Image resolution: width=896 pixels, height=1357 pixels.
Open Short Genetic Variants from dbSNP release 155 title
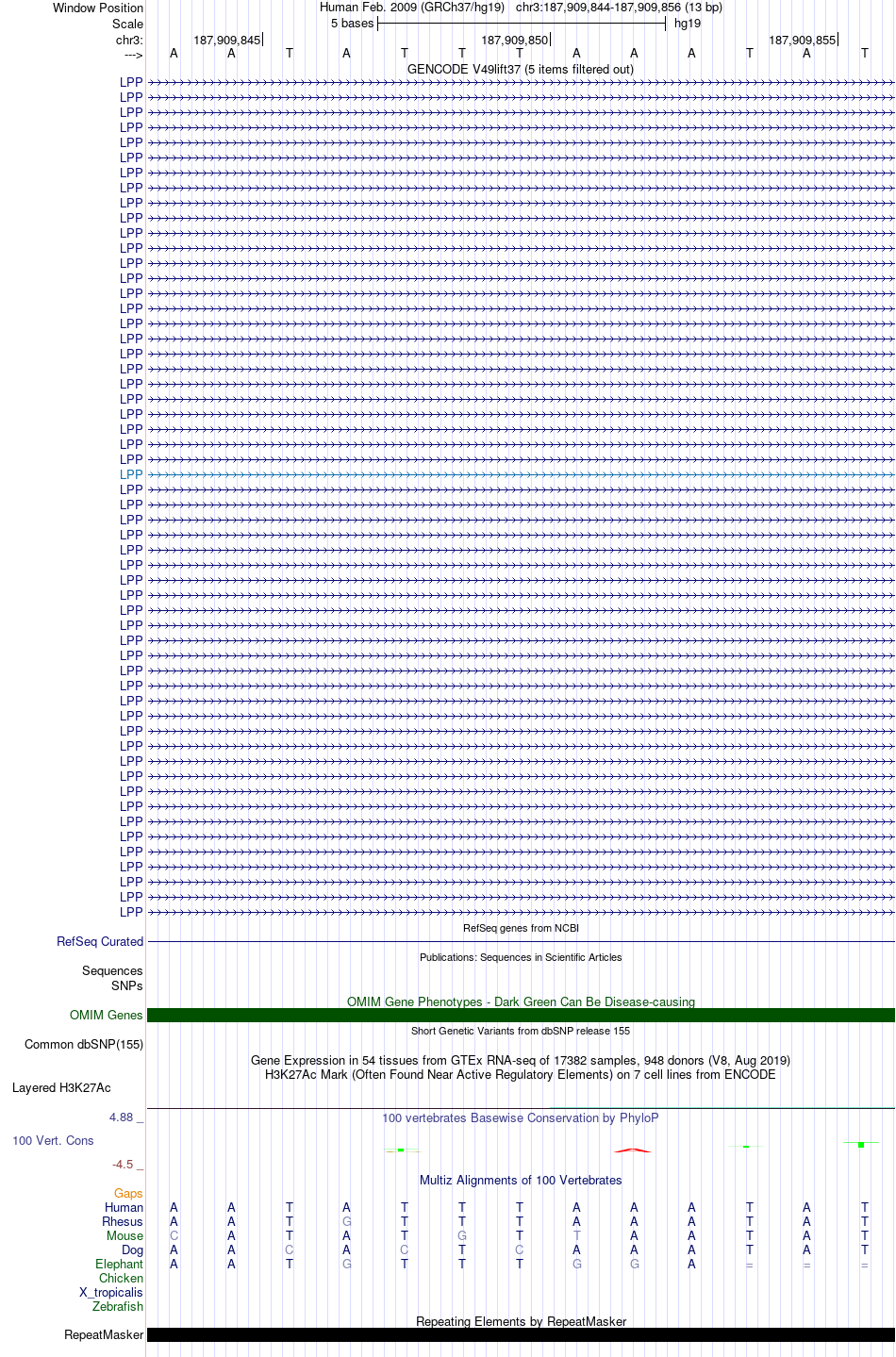pyautogui.click(x=521, y=1031)
